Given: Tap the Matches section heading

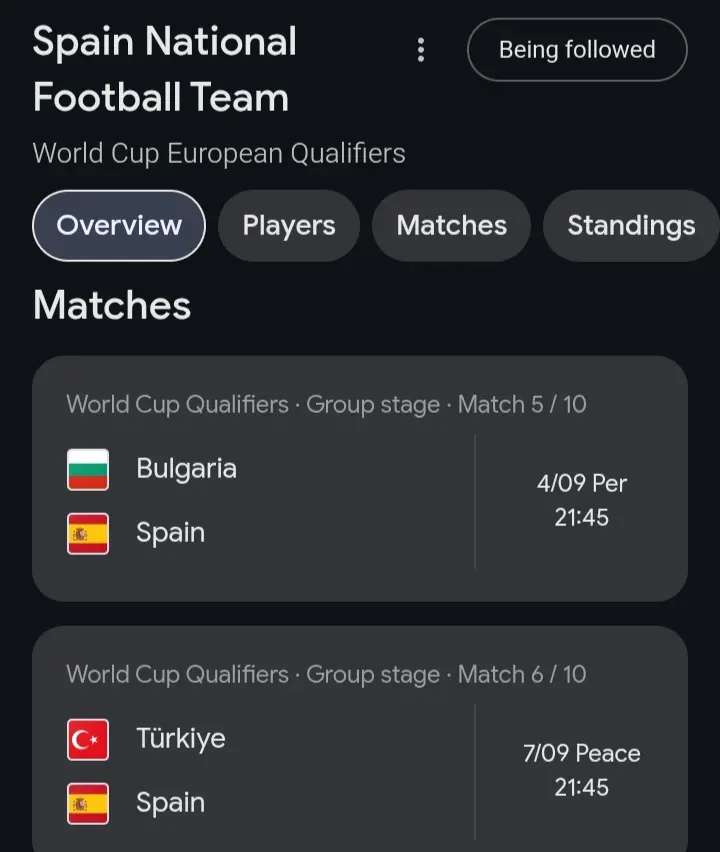Looking at the screenshot, I should point(112,305).
